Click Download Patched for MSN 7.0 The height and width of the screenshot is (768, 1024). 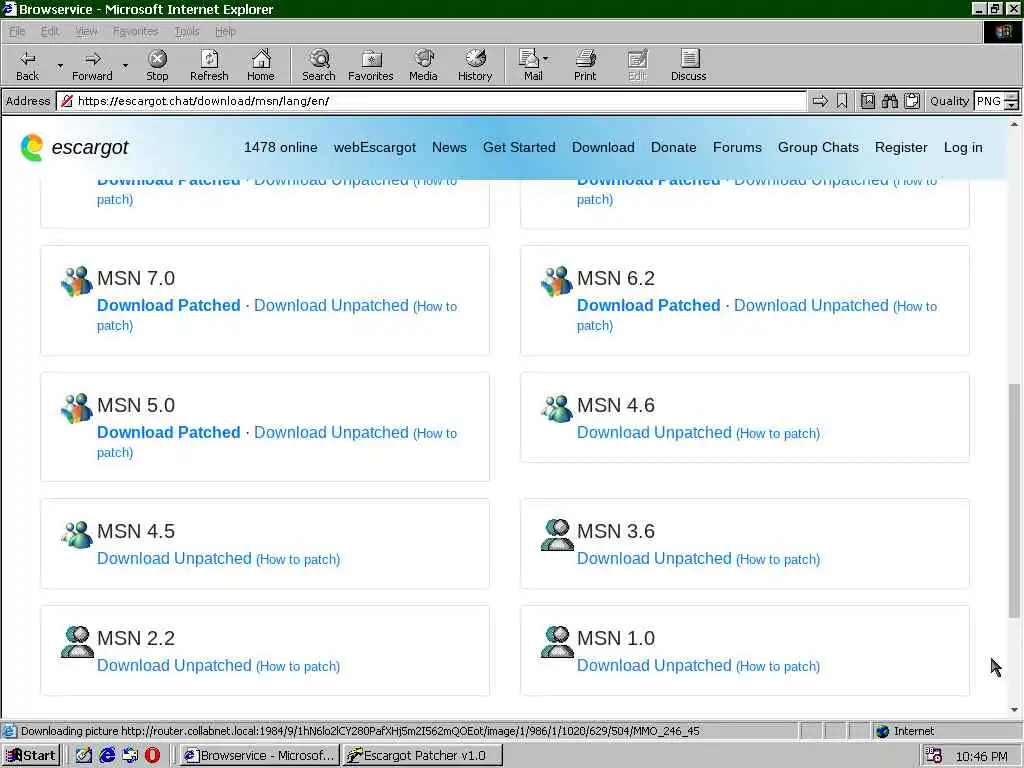(168, 306)
